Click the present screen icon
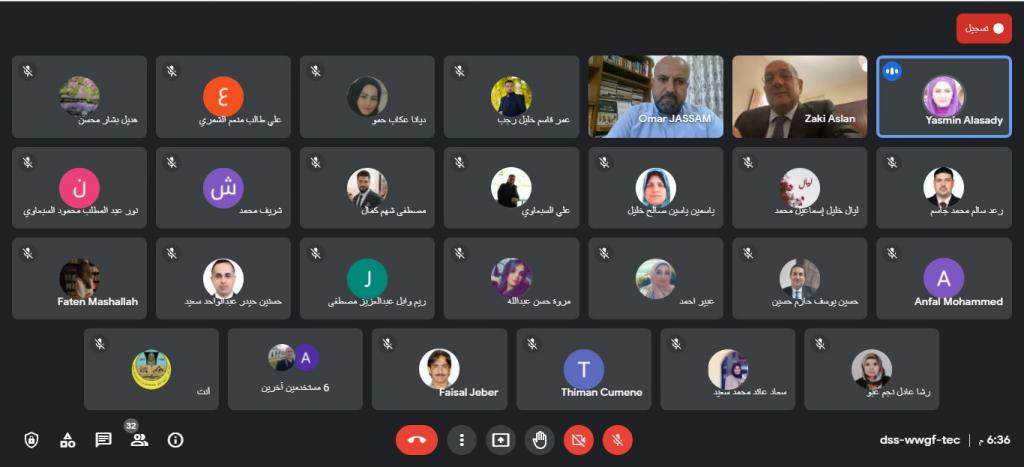This screenshot has width=1024, height=467. (500, 441)
